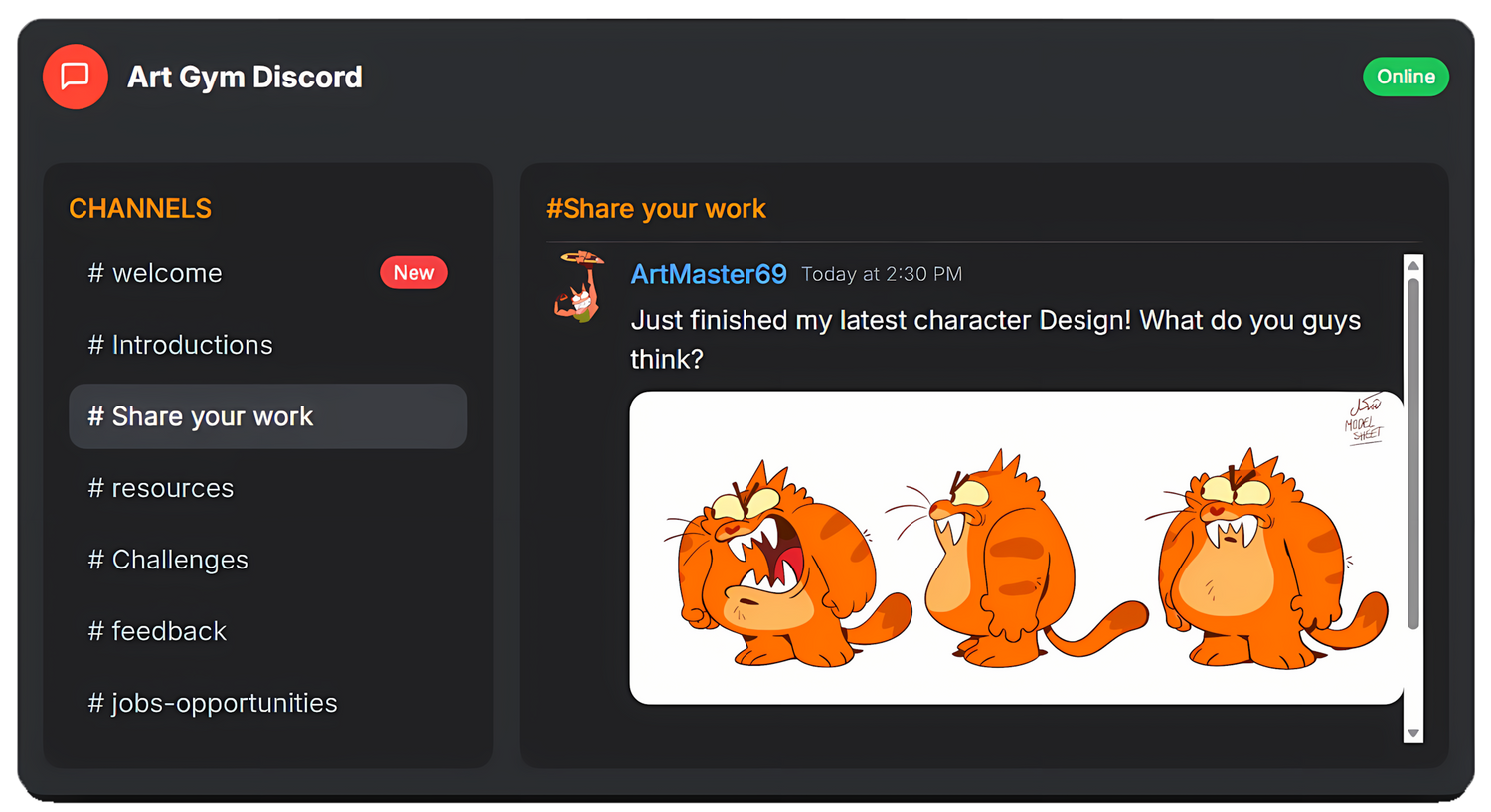Click the 'Today at 2:30 PM' timestamp

click(882, 274)
